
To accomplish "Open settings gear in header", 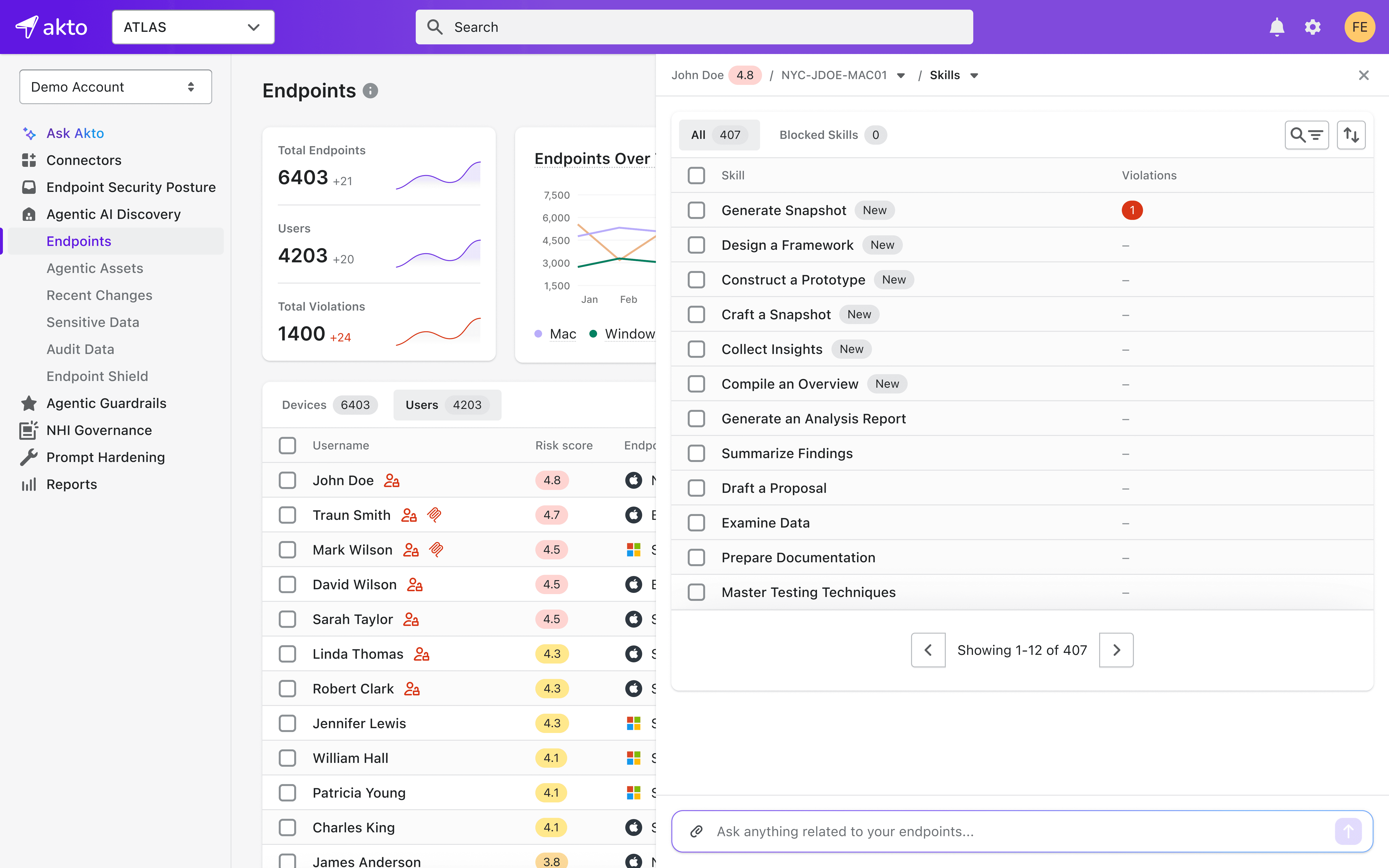I will coord(1313,27).
